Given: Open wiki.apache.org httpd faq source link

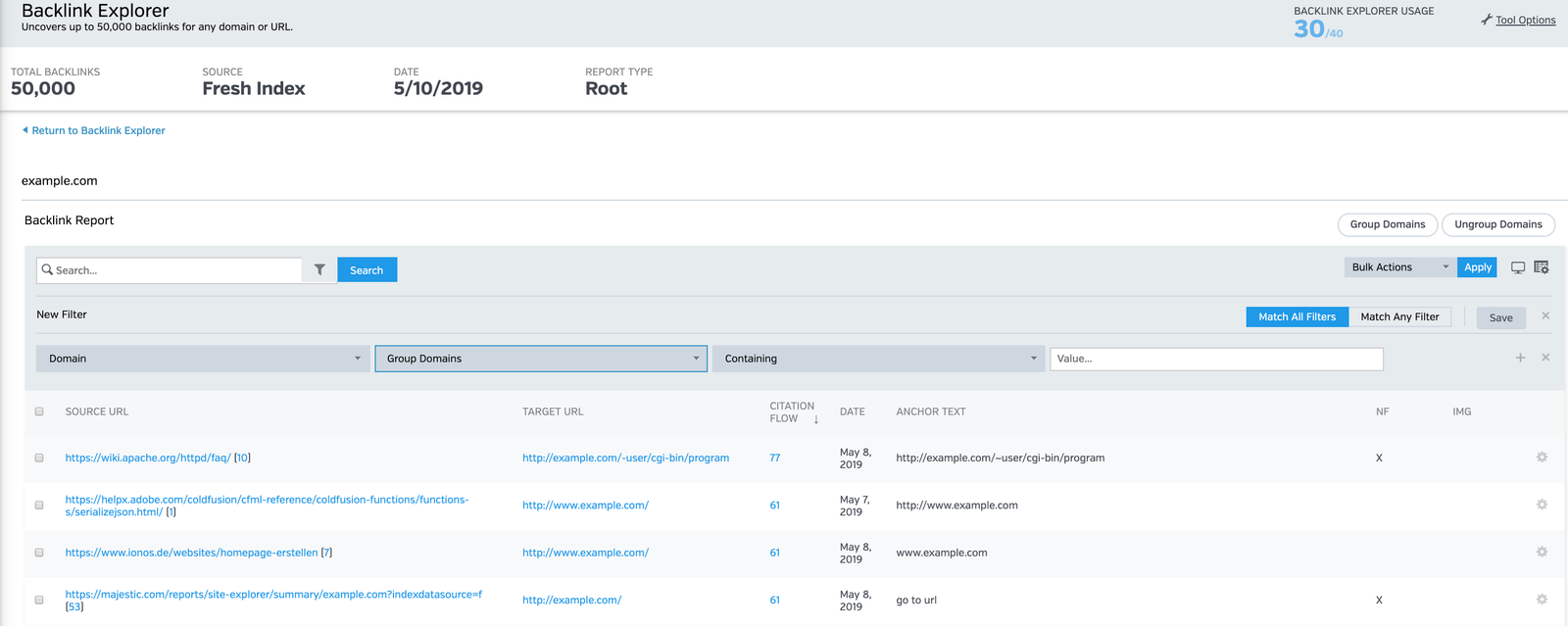Looking at the screenshot, I should pos(148,457).
